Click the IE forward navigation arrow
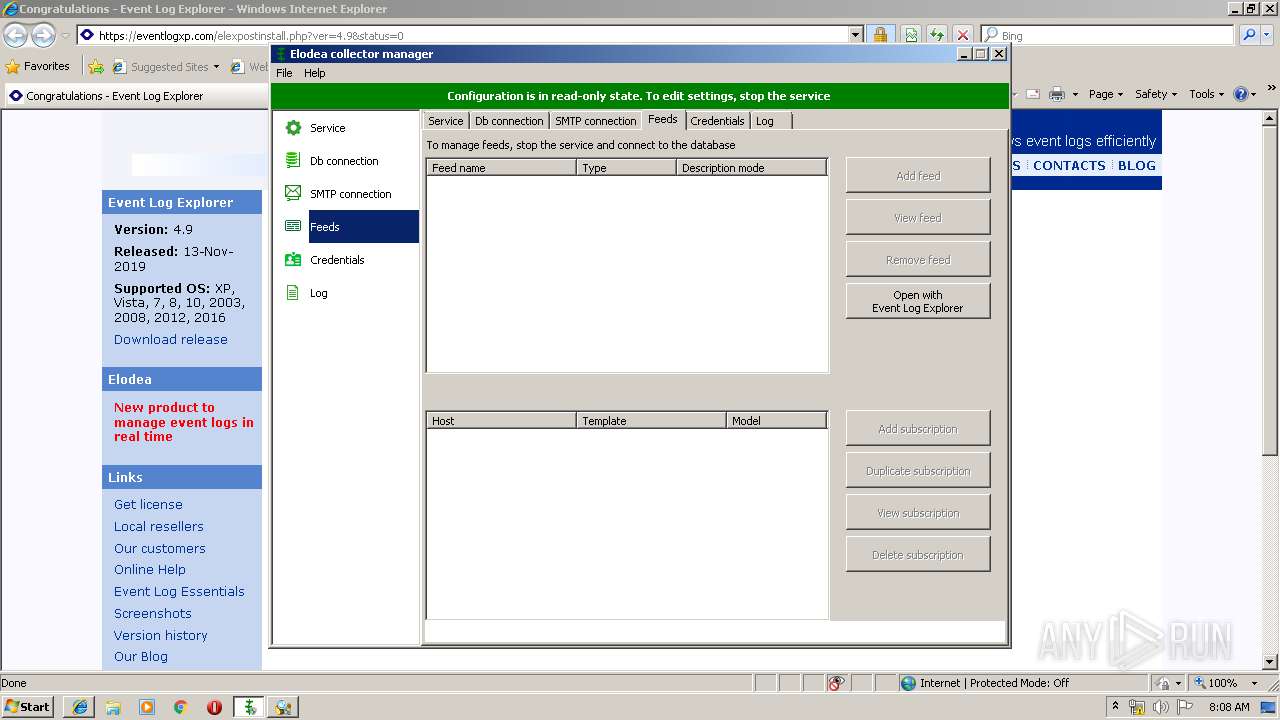 tap(43, 35)
